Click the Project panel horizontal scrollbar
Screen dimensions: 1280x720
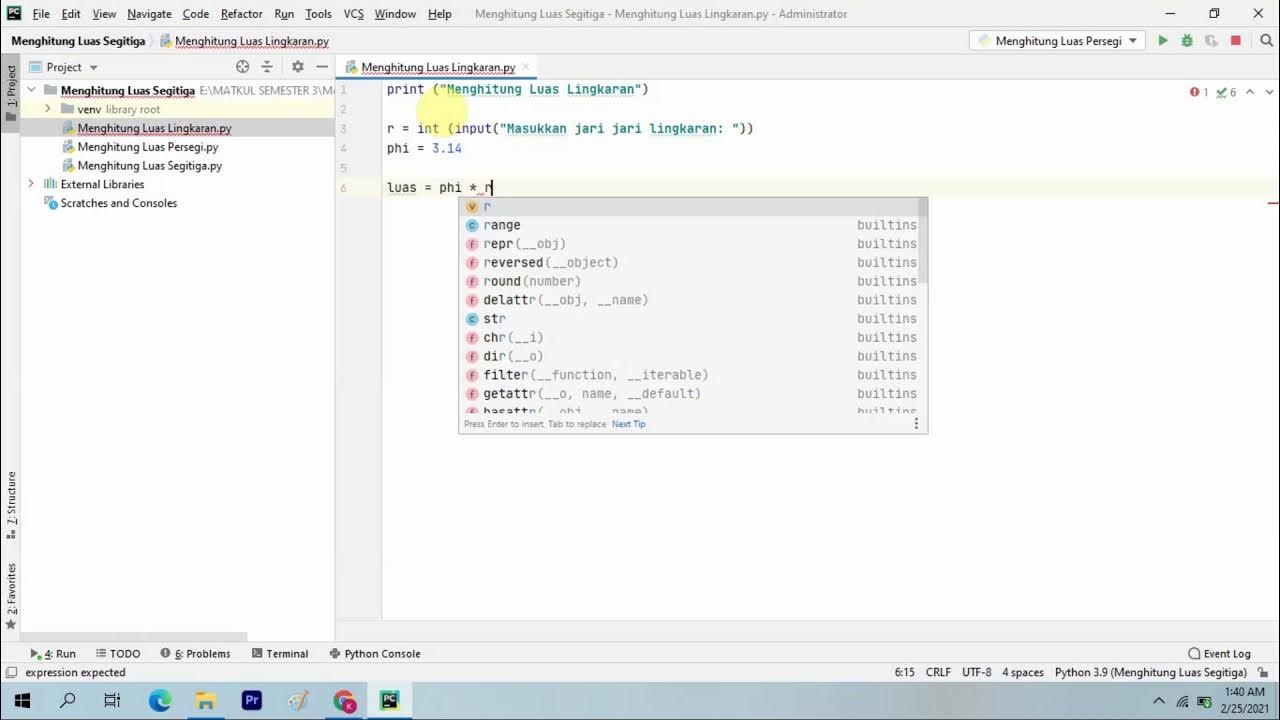coord(134,636)
